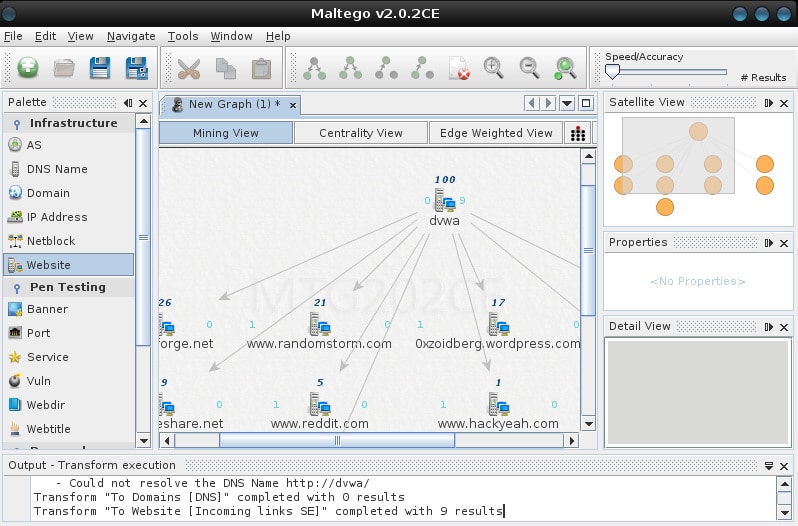Click the fourth node selection toolbar icon

[x=422, y=68]
